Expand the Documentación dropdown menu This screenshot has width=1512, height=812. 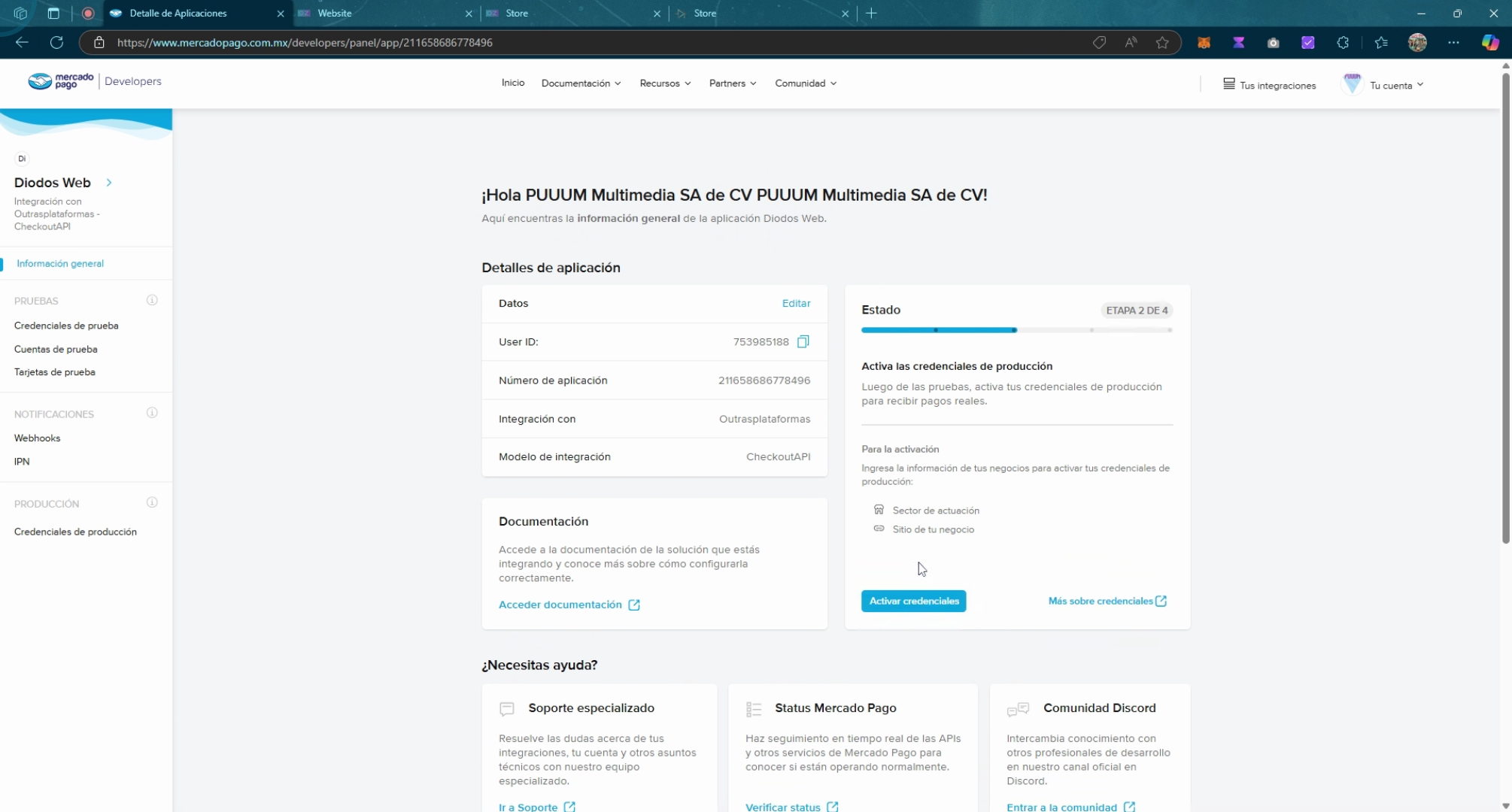(x=581, y=83)
